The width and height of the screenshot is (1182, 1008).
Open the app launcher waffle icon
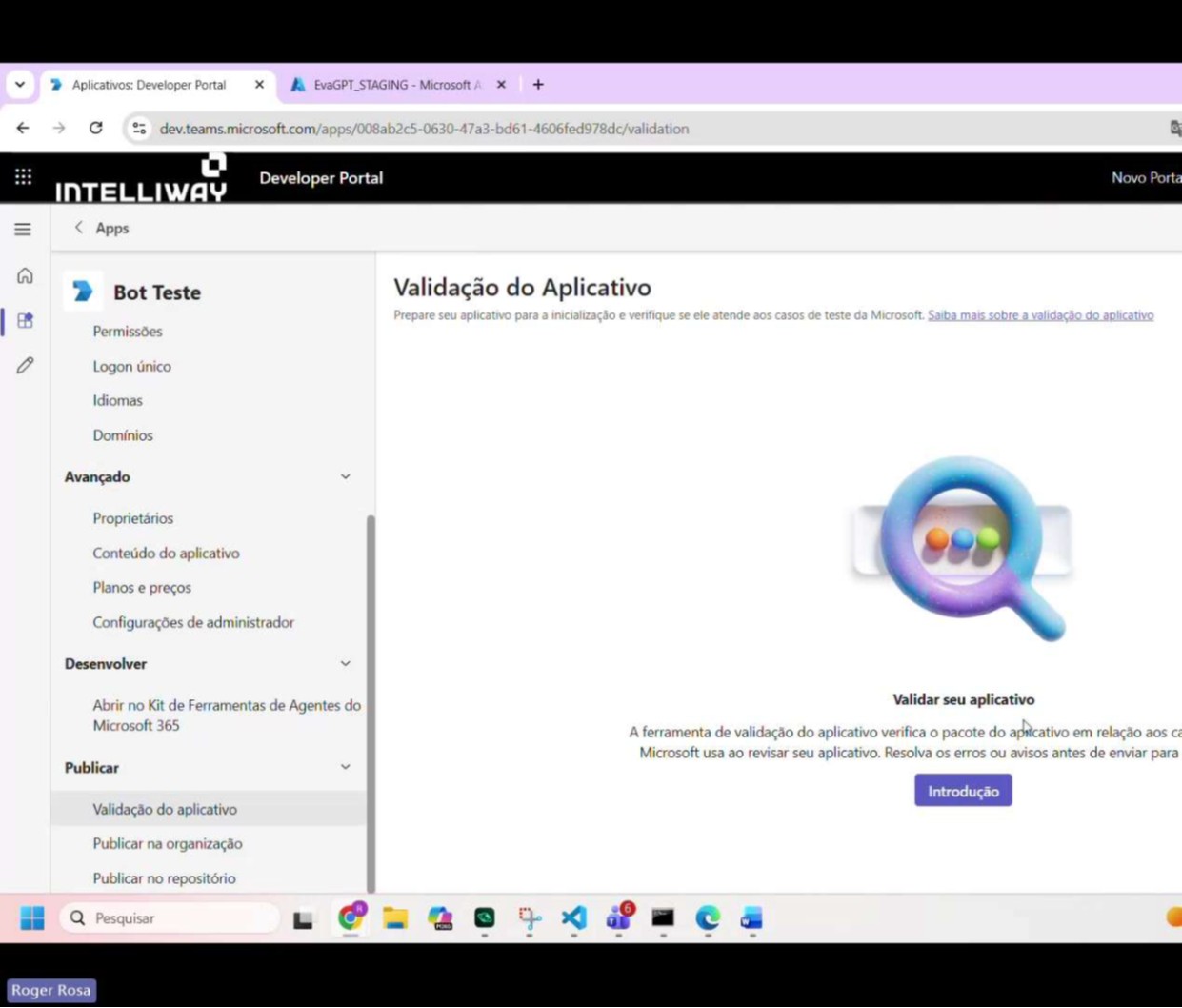click(x=24, y=176)
